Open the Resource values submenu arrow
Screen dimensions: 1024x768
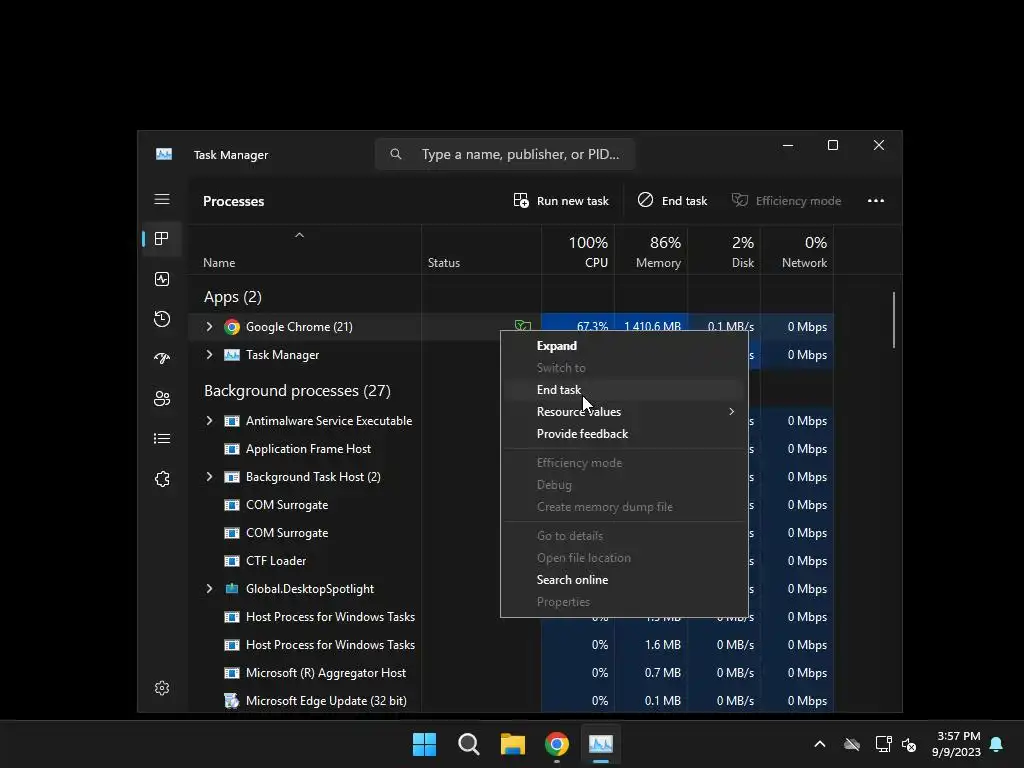pos(731,411)
